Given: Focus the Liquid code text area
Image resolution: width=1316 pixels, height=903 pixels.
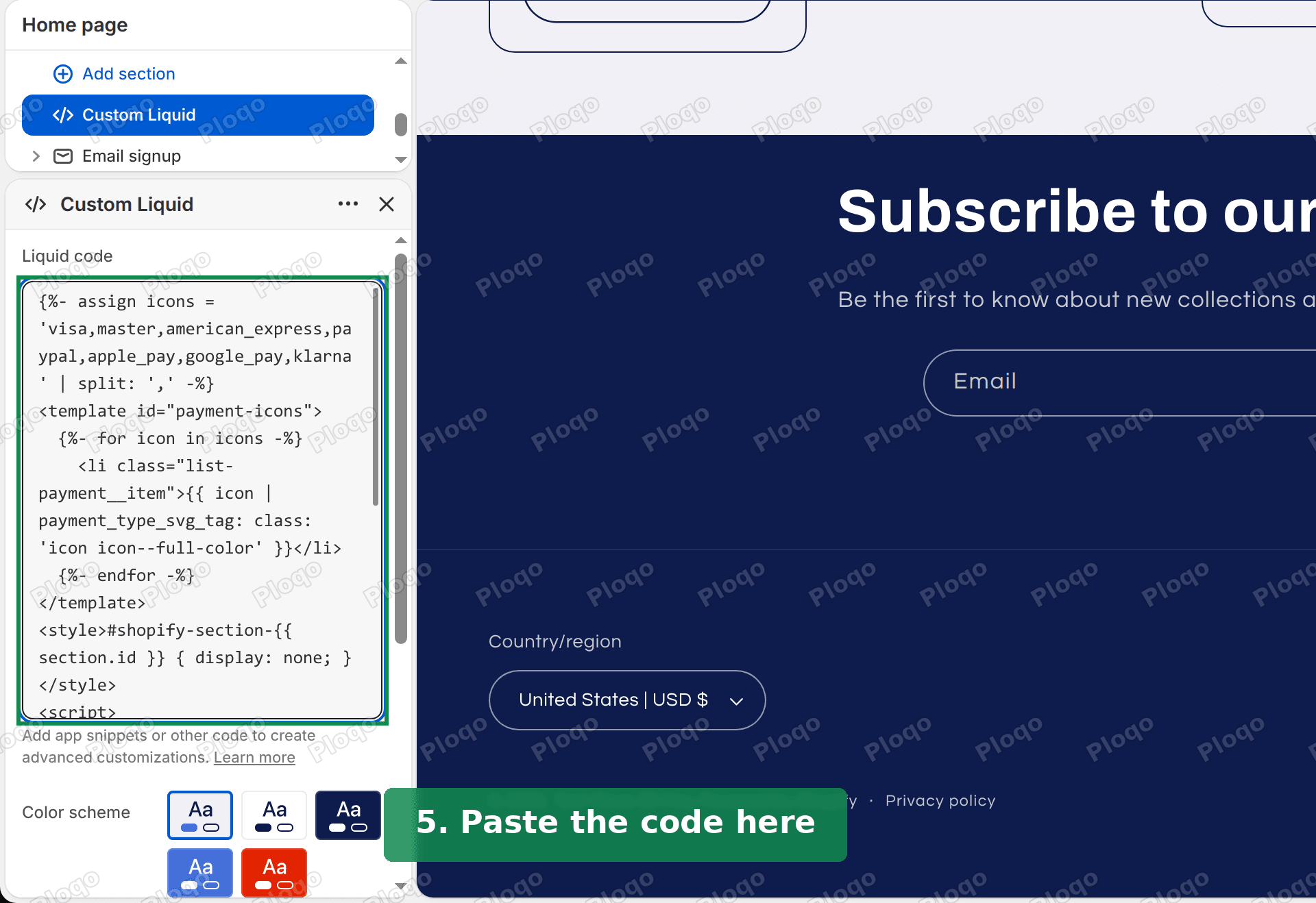Looking at the screenshot, I should [202, 500].
